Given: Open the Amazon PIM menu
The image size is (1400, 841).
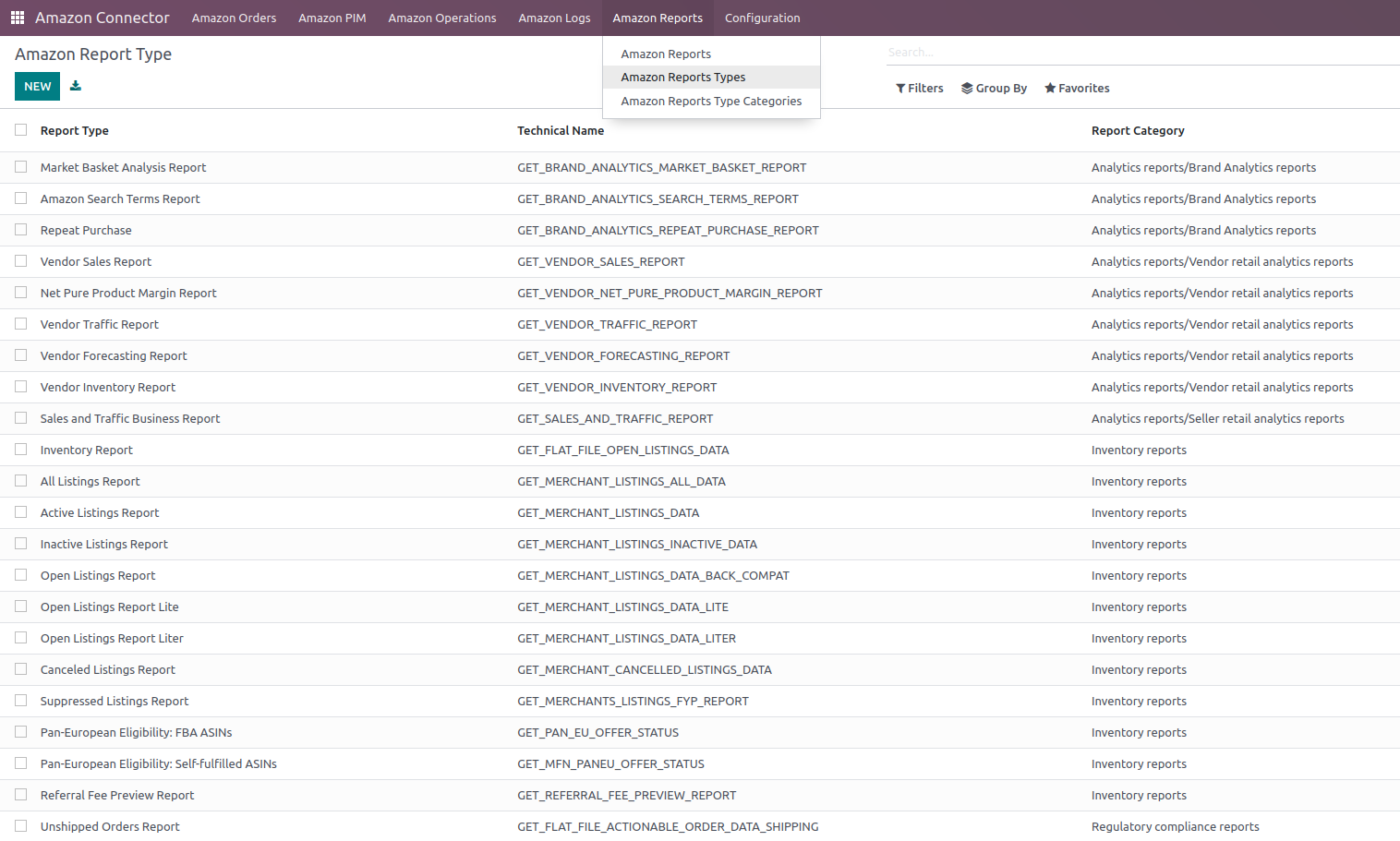Looking at the screenshot, I should pyautogui.click(x=332, y=18).
